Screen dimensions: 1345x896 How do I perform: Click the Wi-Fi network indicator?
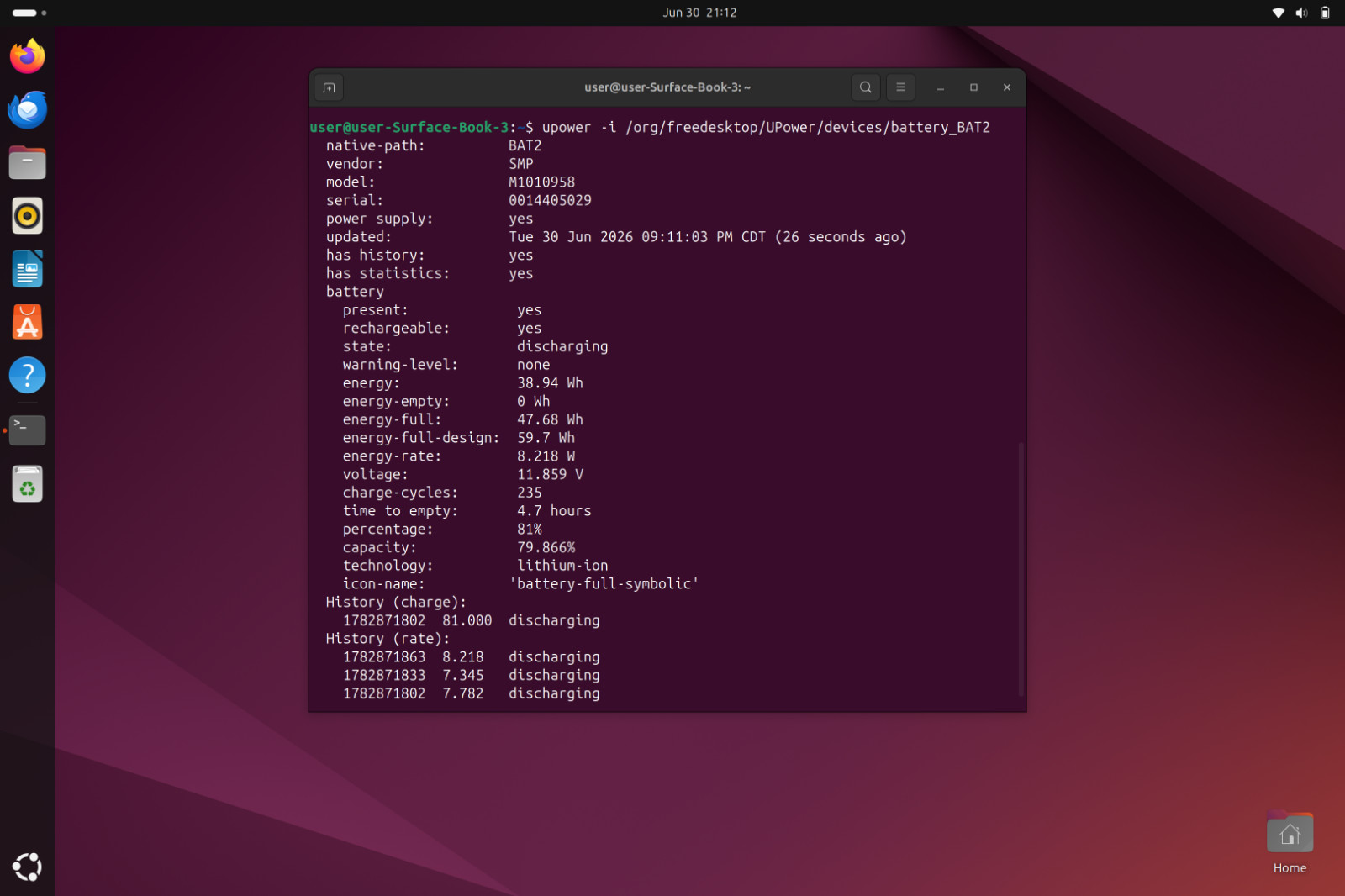pyautogui.click(x=1278, y=13)
